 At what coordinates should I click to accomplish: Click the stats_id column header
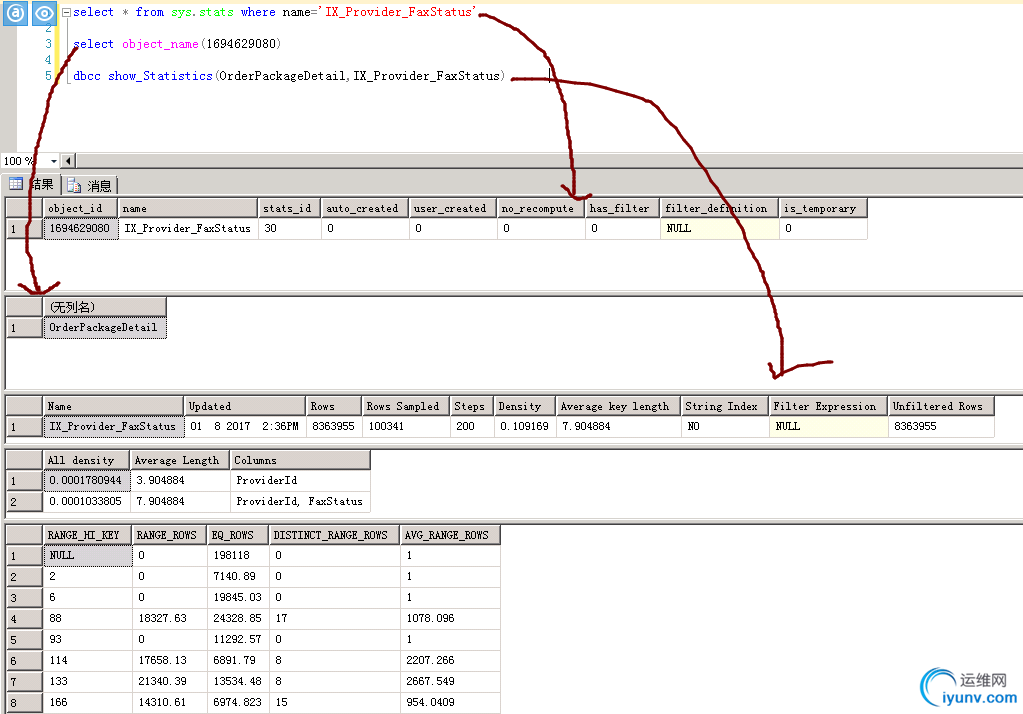click(x=289, y=208)
